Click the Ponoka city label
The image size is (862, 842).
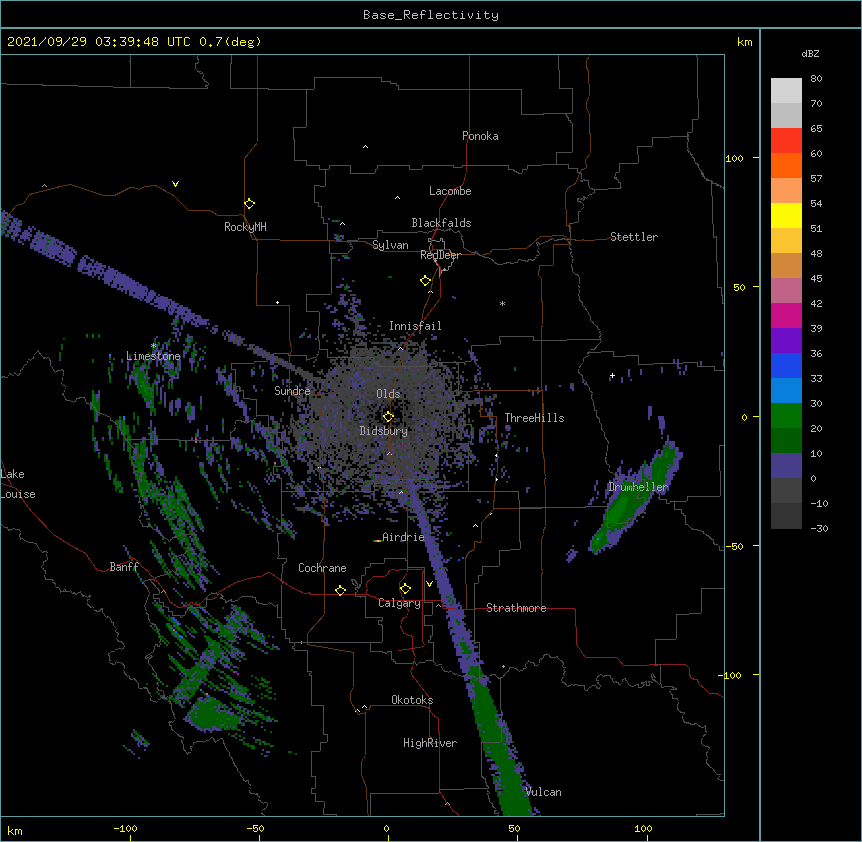pos(480,136)
